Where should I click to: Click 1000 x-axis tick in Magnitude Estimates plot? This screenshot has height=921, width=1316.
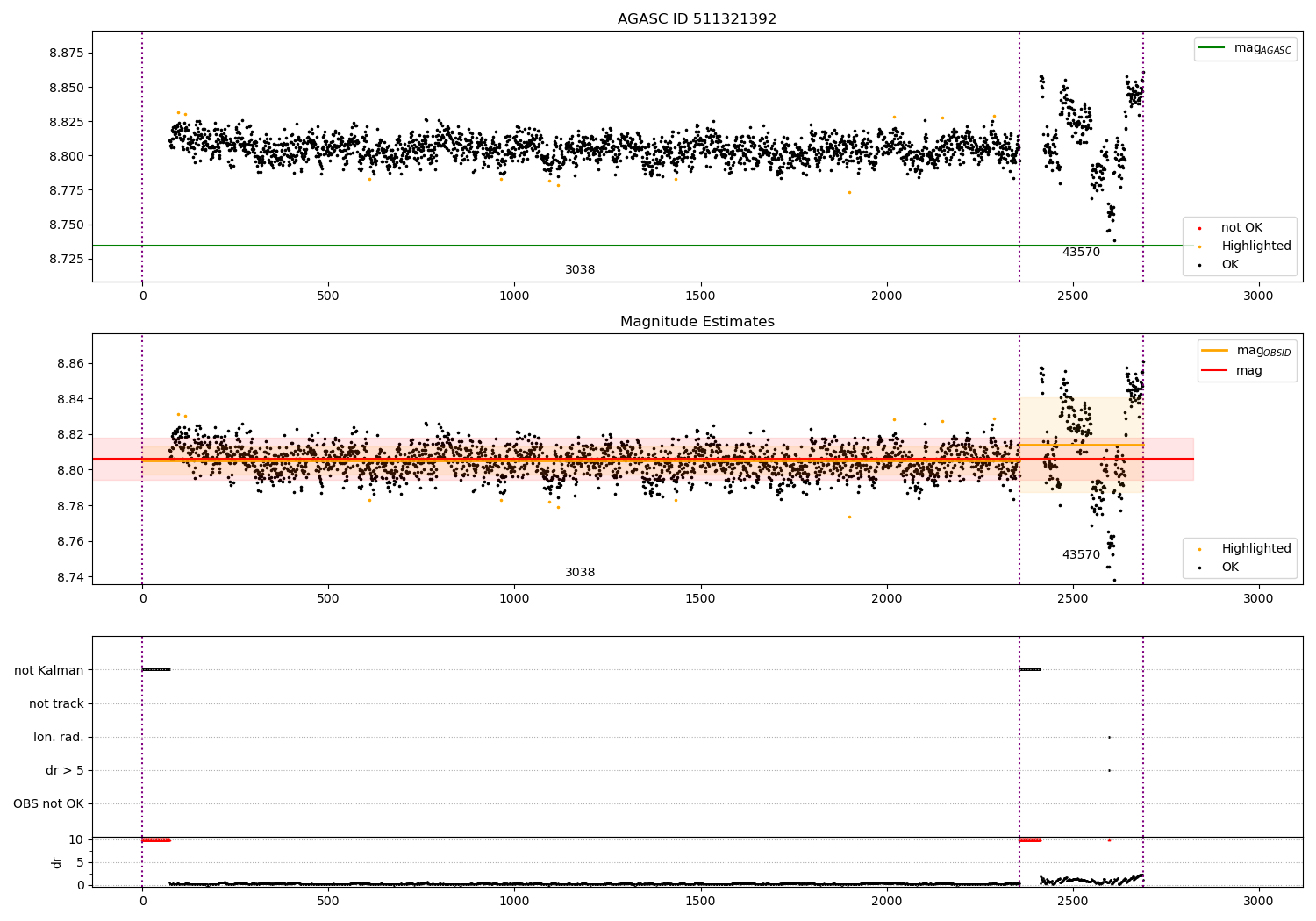(514, 598)
